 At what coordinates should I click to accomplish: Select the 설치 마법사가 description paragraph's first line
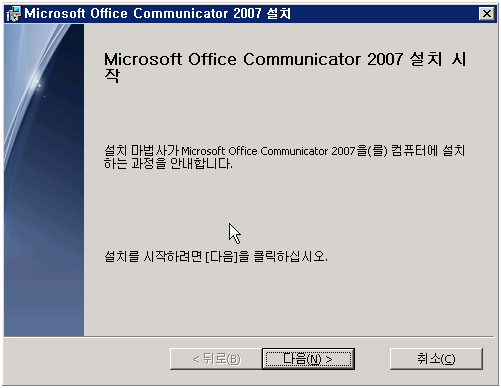click(285, 151)
